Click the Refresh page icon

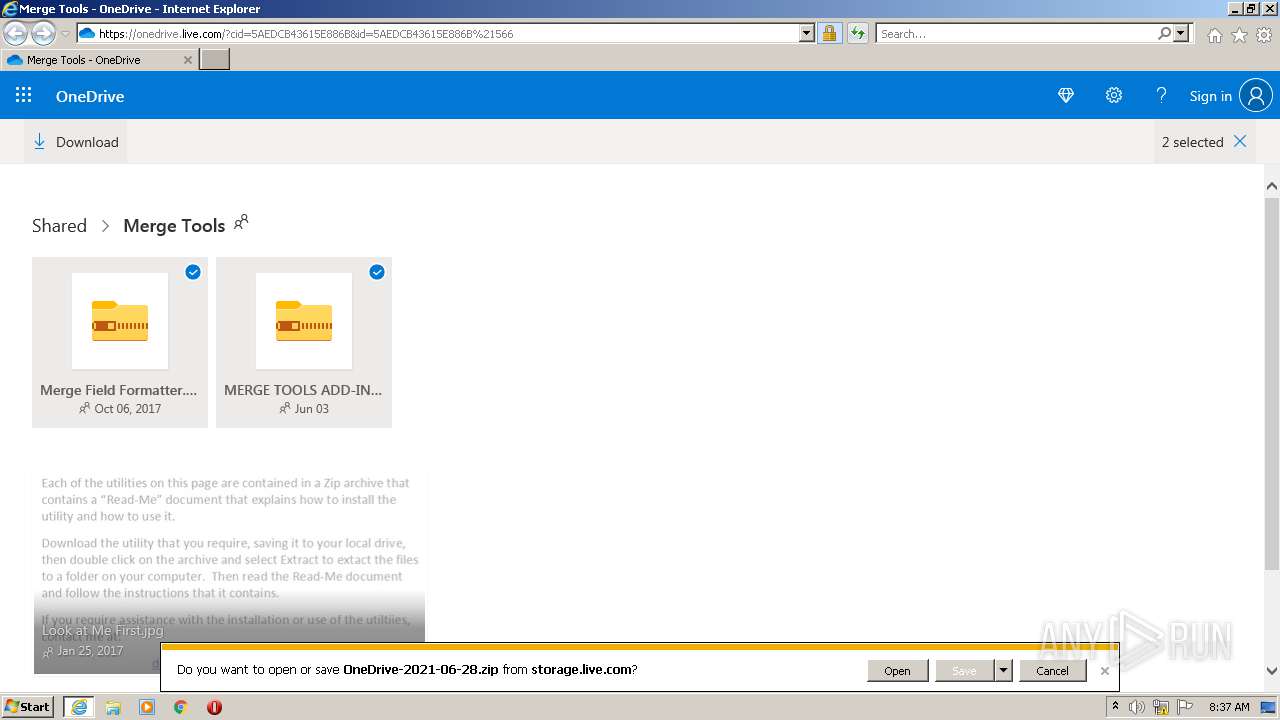(x=858, y=33)
